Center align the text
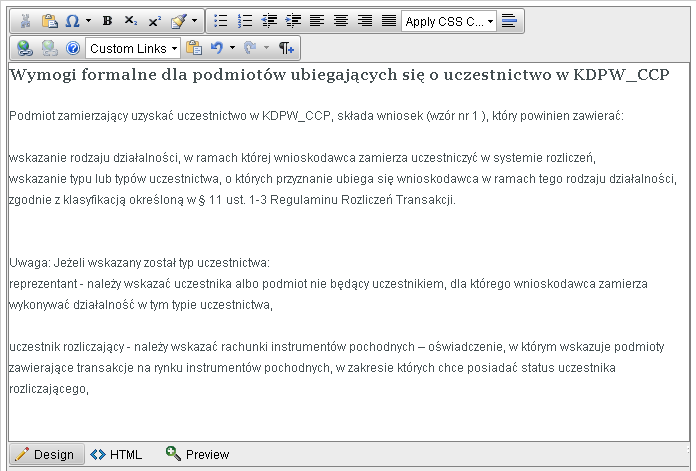This screenshot has width=696, height=471. click(x=341, y=21)
